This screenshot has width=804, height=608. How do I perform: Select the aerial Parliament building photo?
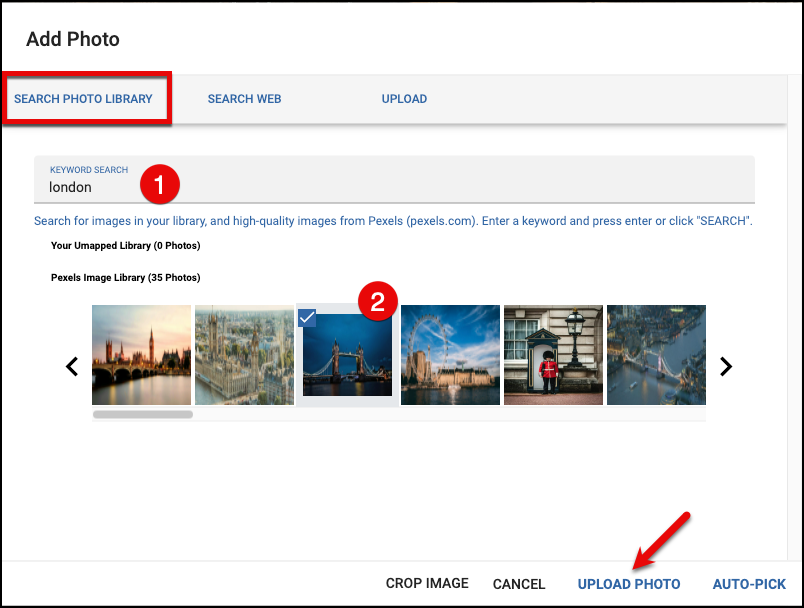tap(245, 355)
